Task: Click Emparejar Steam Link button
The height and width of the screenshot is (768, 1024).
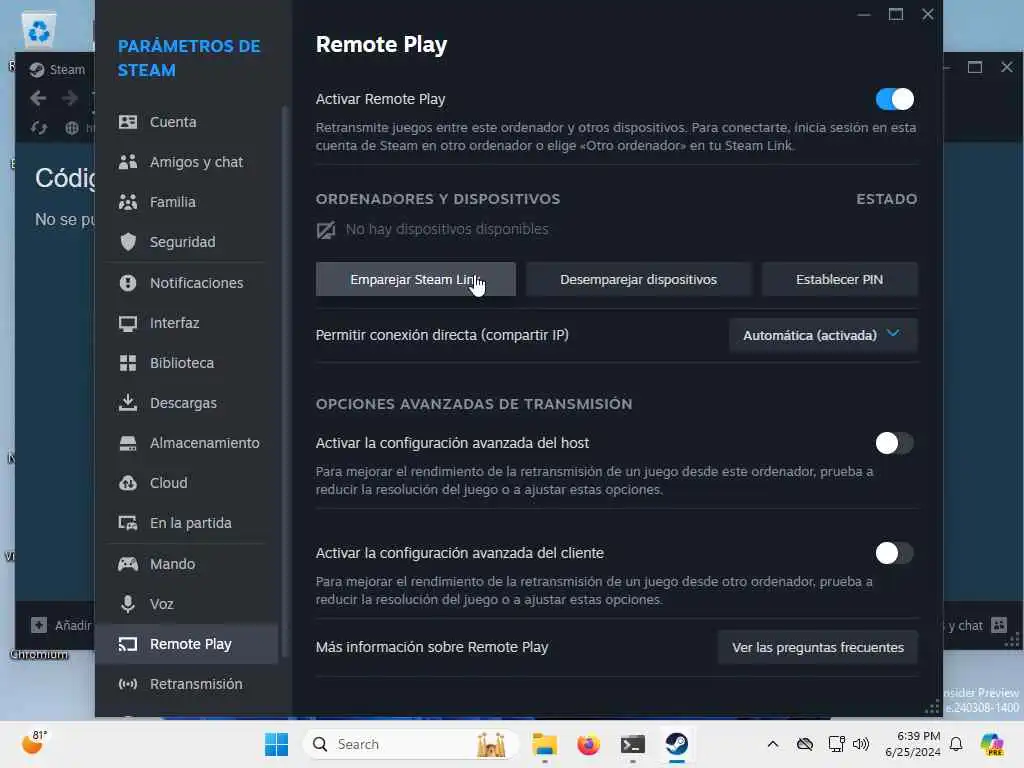Action: coord(415,280)
